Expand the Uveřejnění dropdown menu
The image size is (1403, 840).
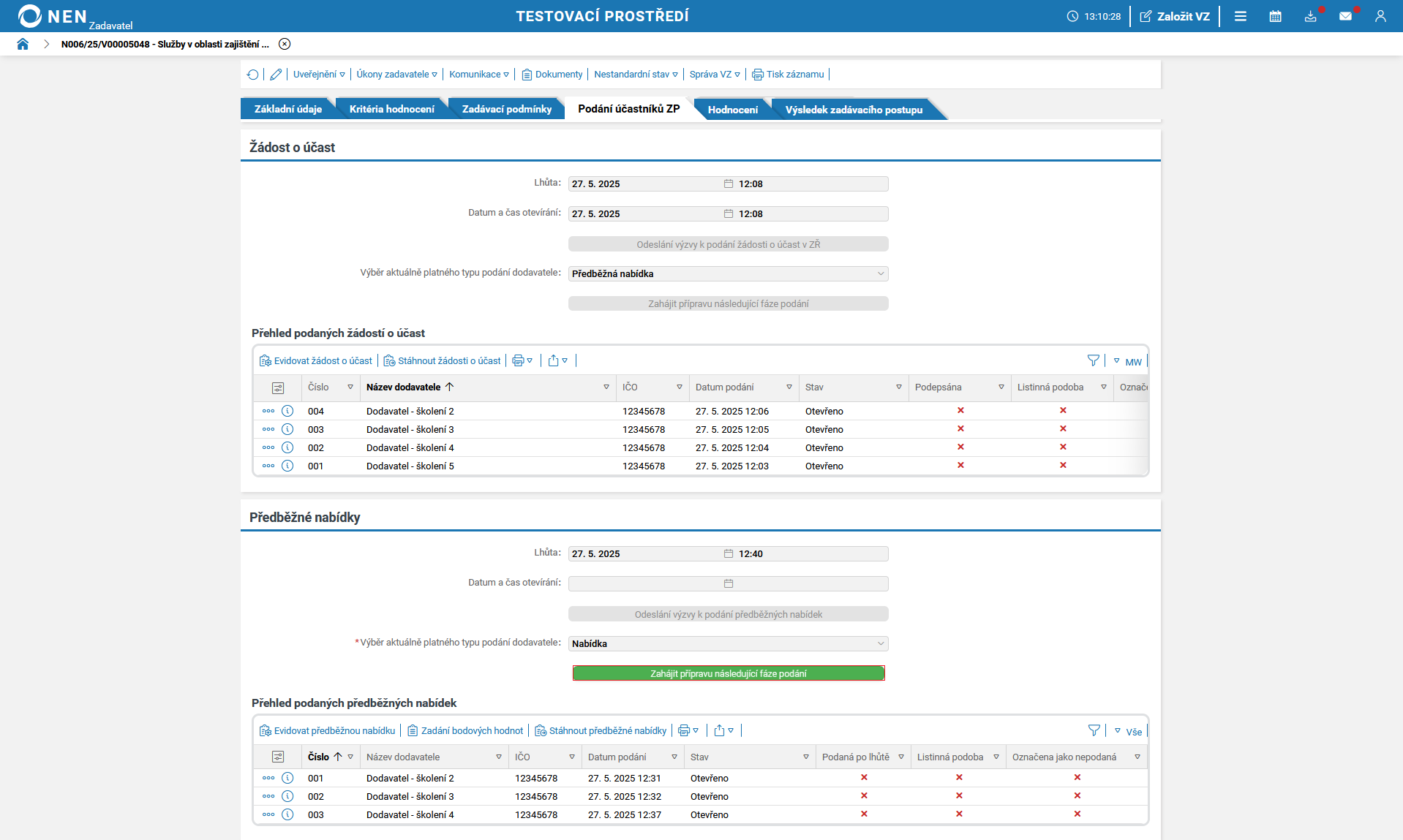(319, 75)
